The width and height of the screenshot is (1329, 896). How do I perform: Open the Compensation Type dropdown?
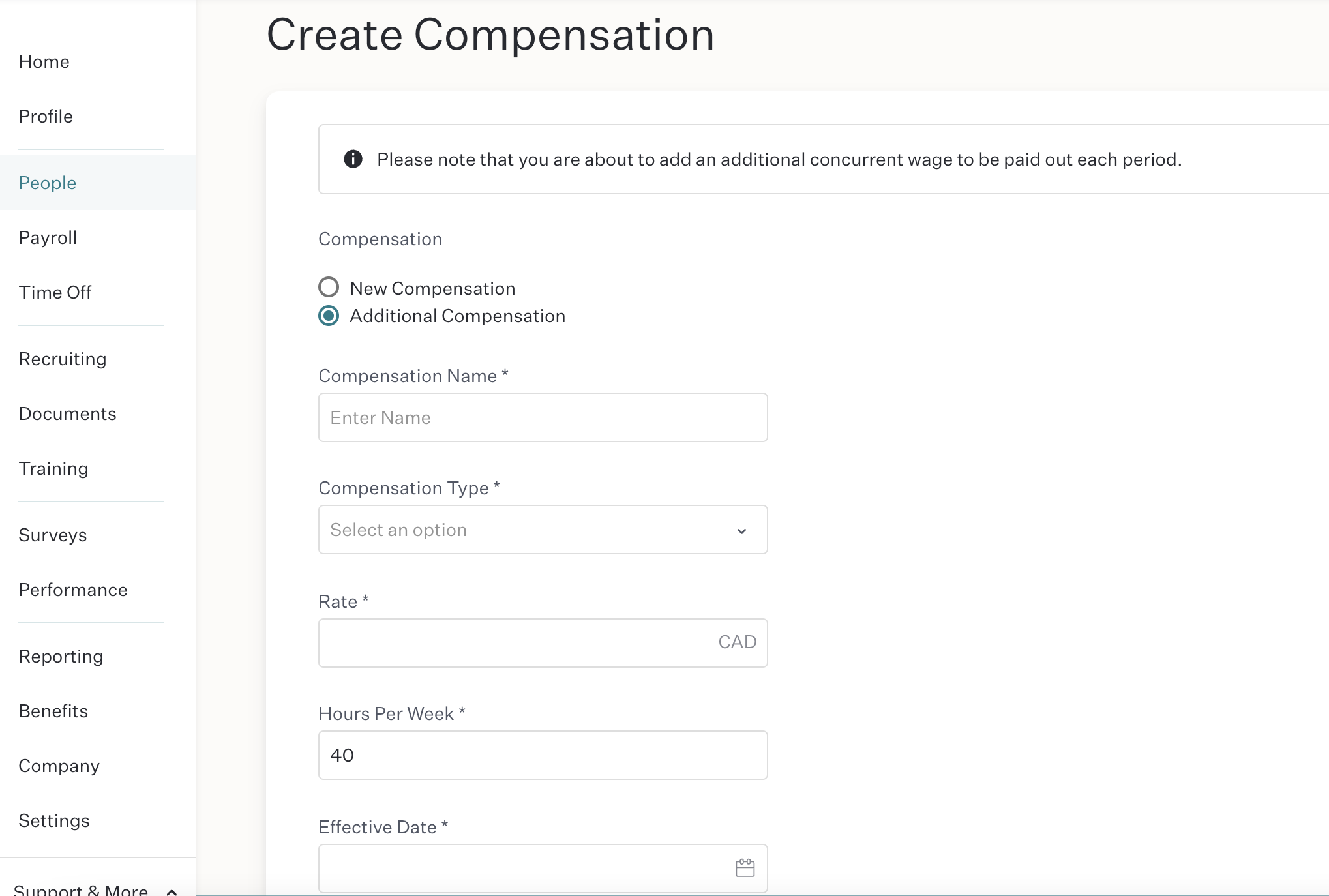543,530
